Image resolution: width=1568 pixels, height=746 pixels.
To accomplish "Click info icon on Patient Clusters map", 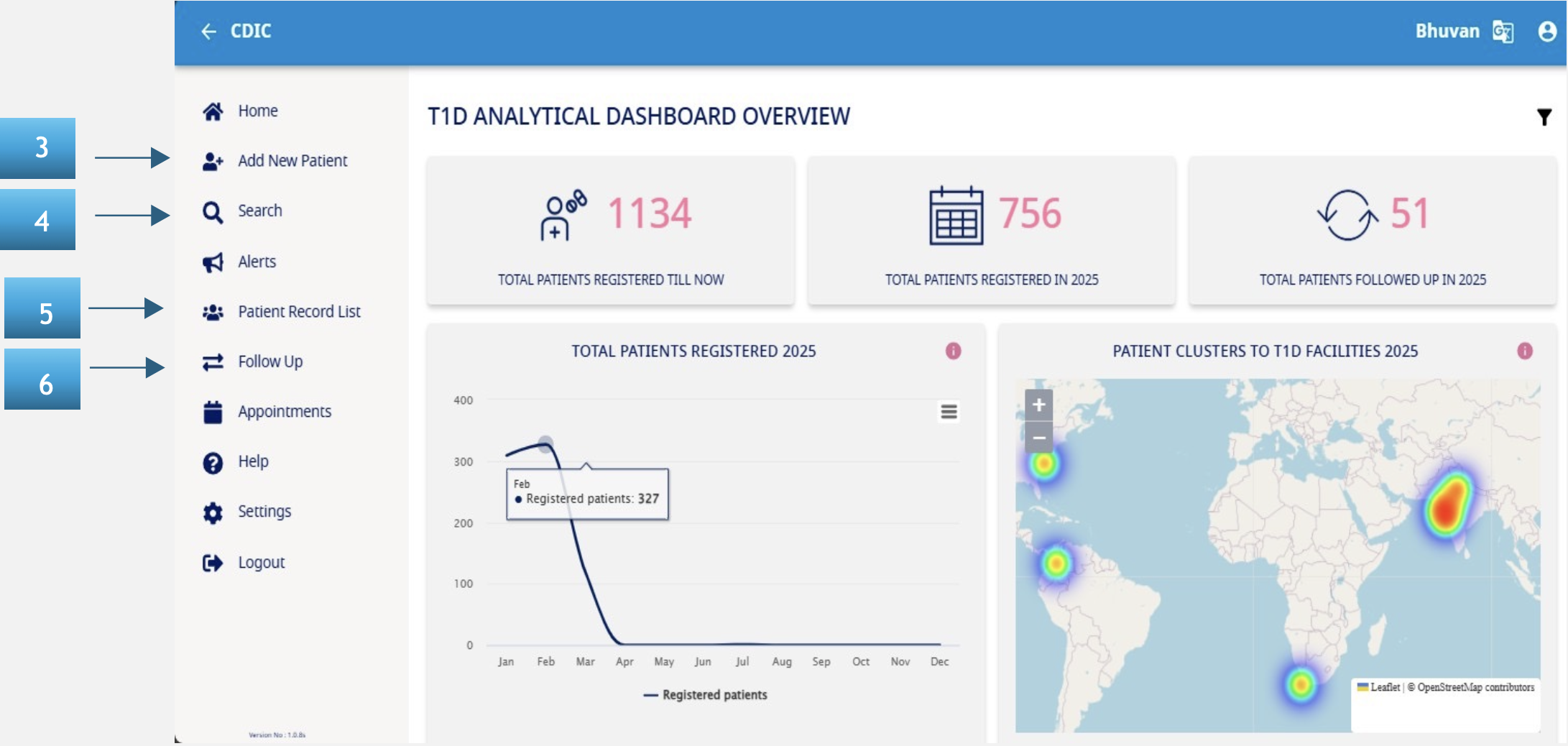I will pos(1524,351).
